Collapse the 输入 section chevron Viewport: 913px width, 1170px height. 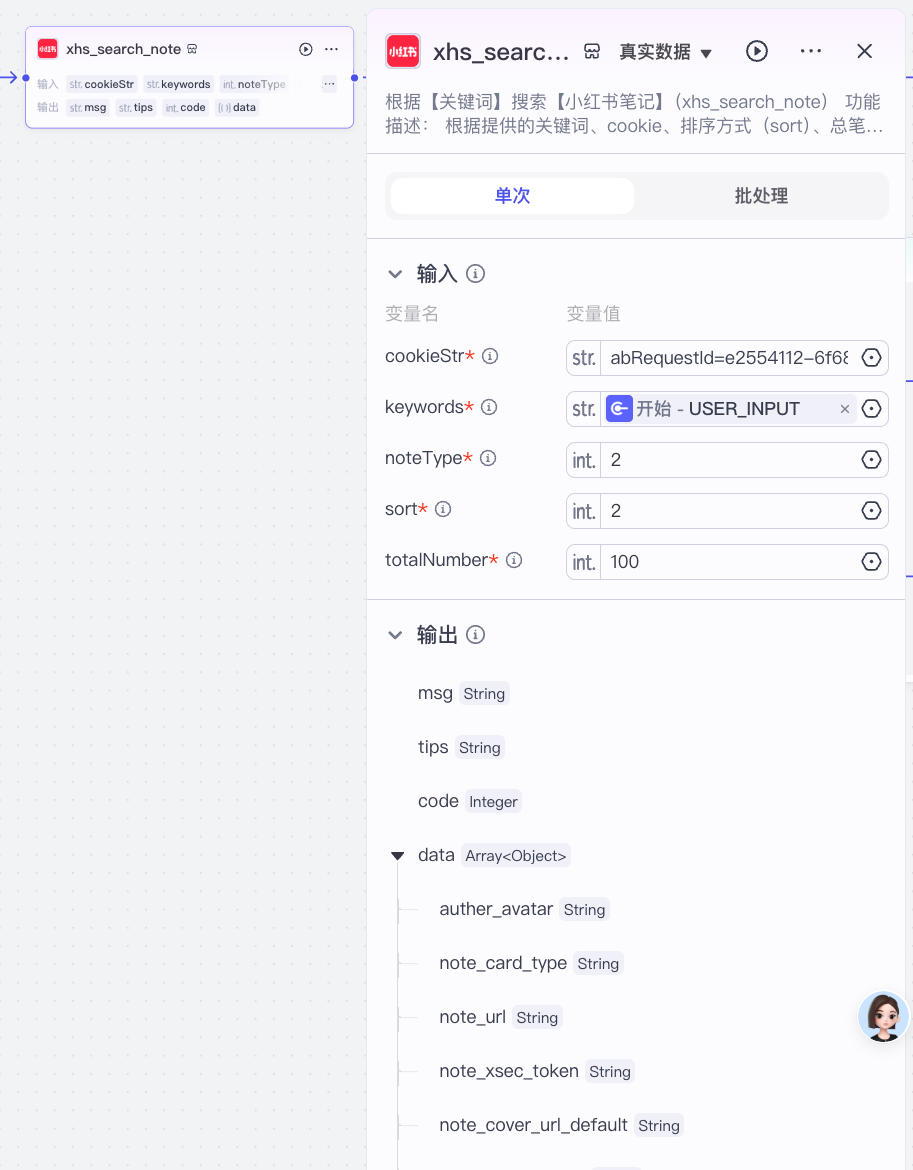point(395,274)
